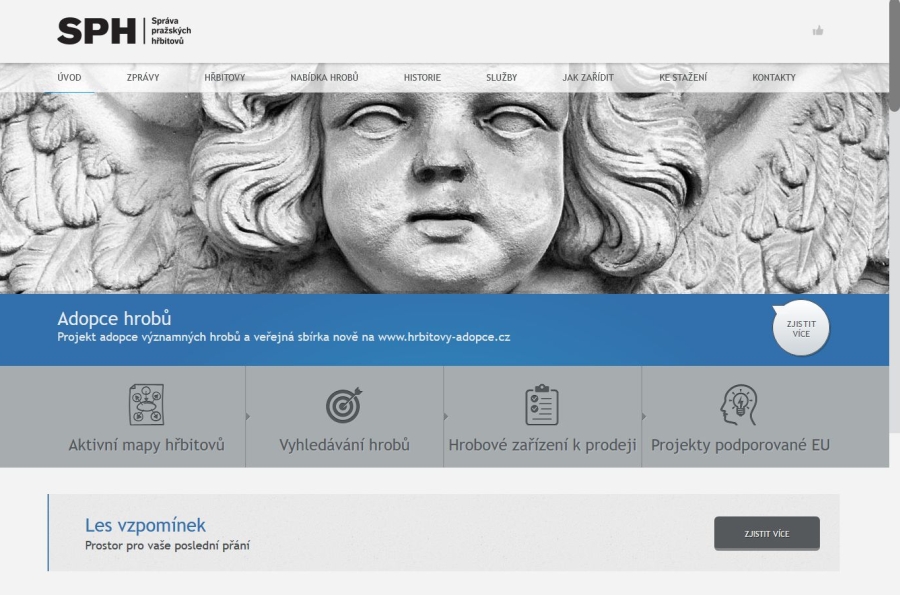This screenshot has height=595, width=900.
Task: Select NABÍDKA HROBŮ in navigation
Action: click(324, 78)
